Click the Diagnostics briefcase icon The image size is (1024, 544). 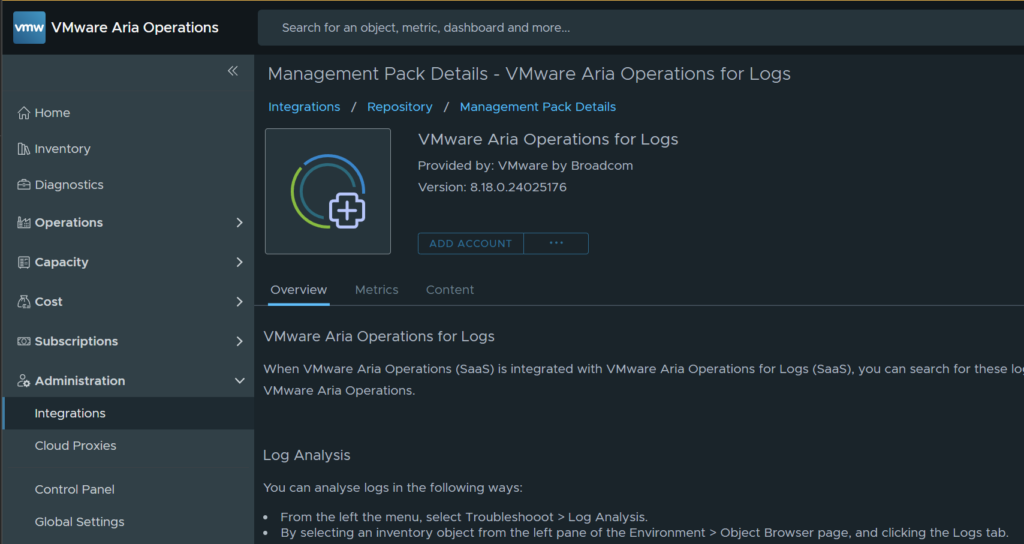click(x=24, y=185)
